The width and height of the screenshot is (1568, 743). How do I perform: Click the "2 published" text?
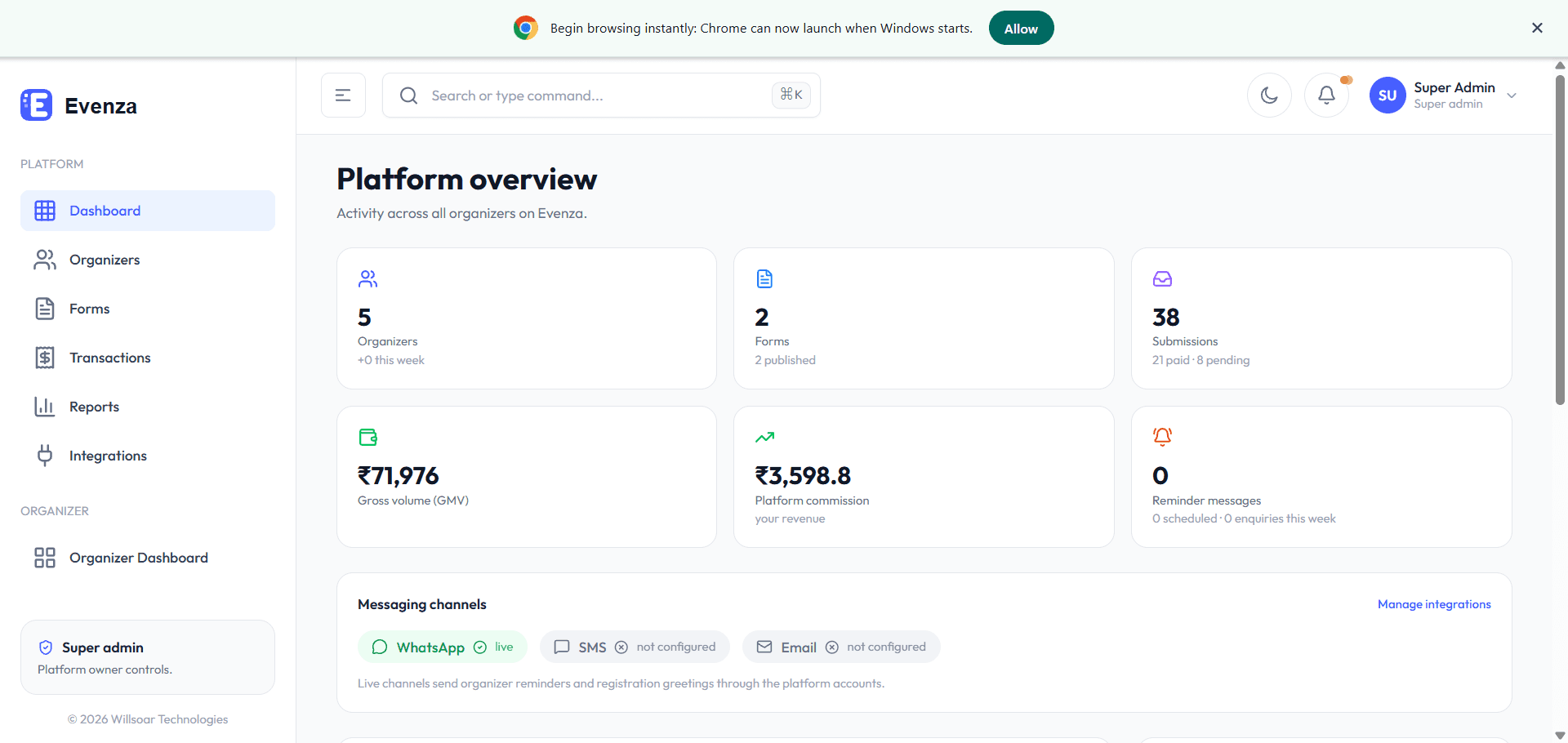[785, 360]
